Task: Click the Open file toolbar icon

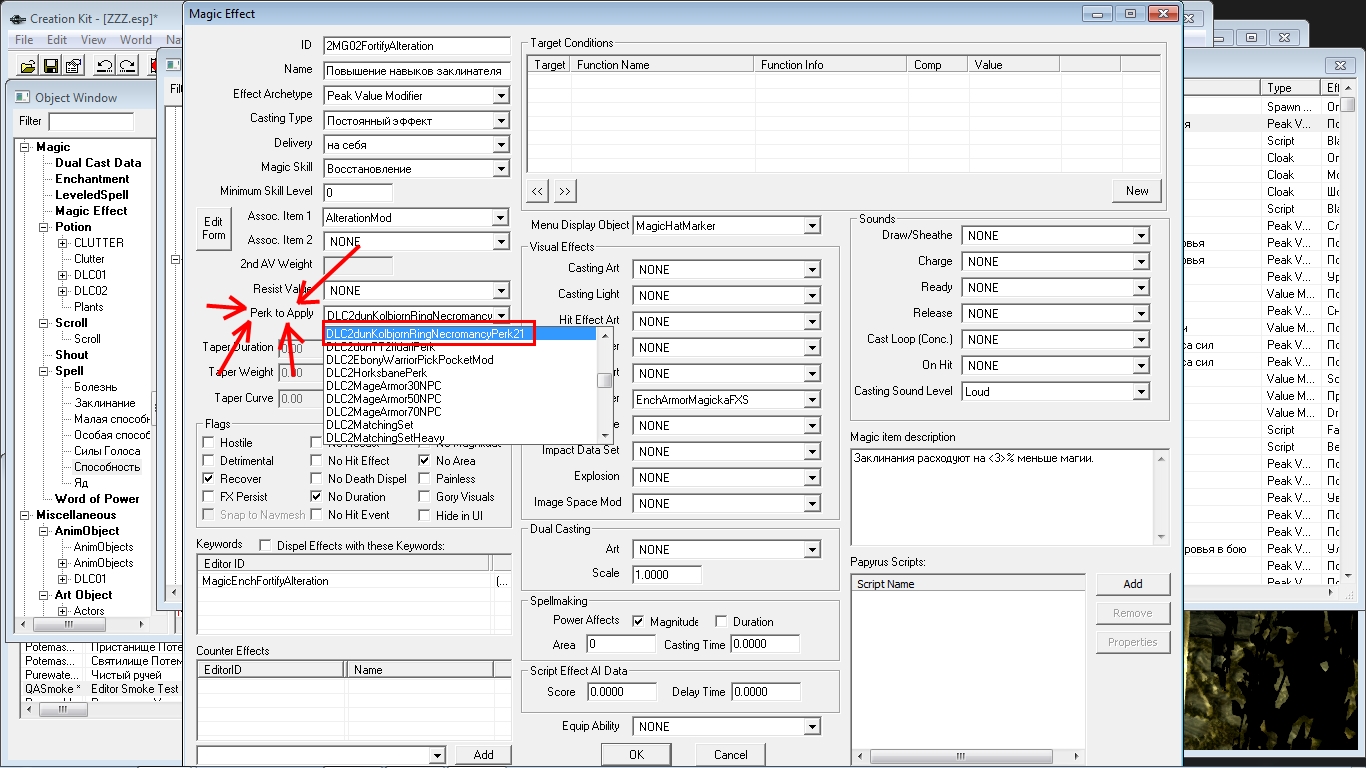Action: (28, 66)
